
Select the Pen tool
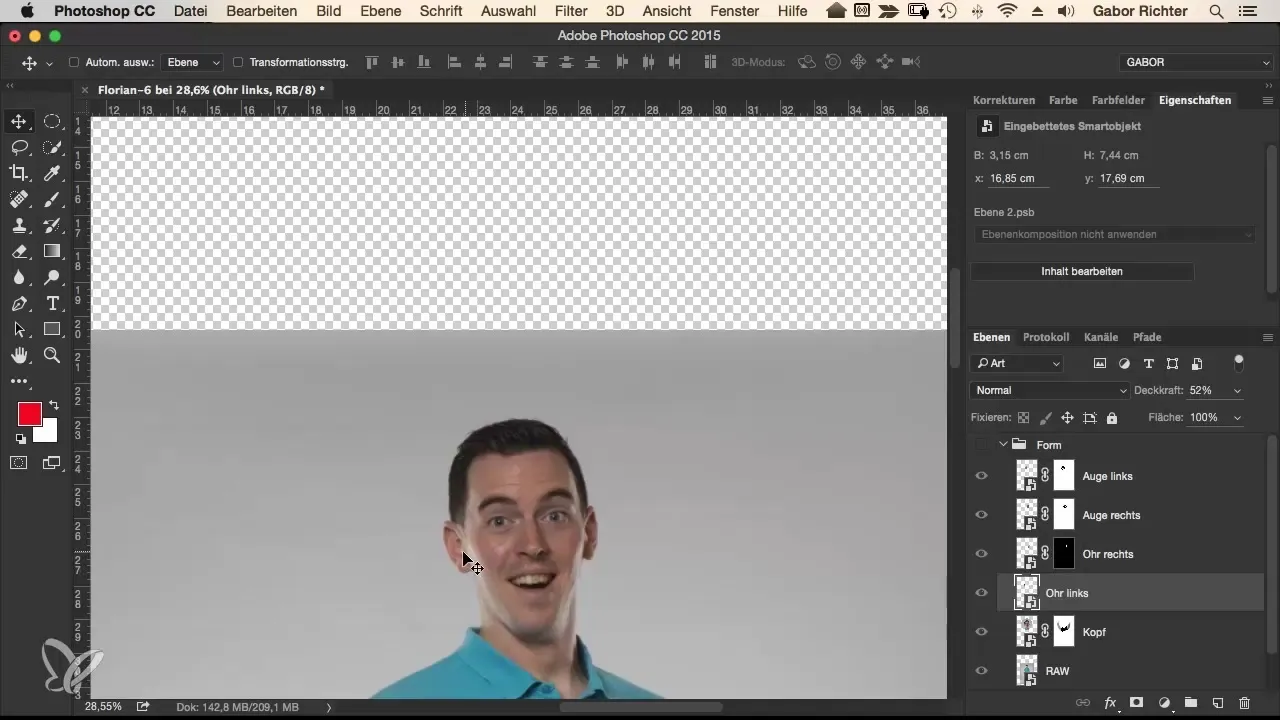(x=19, y=304)
